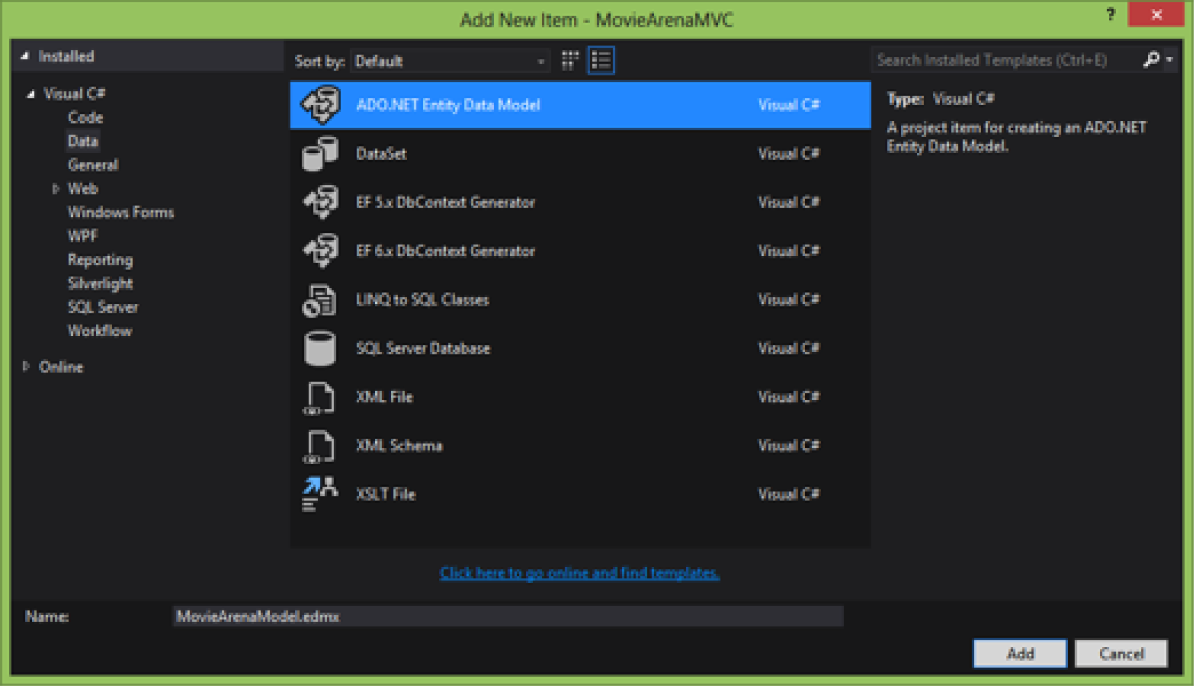1196x688 pixels.
Task: Click the Installed header label
Action: point(66,56)
